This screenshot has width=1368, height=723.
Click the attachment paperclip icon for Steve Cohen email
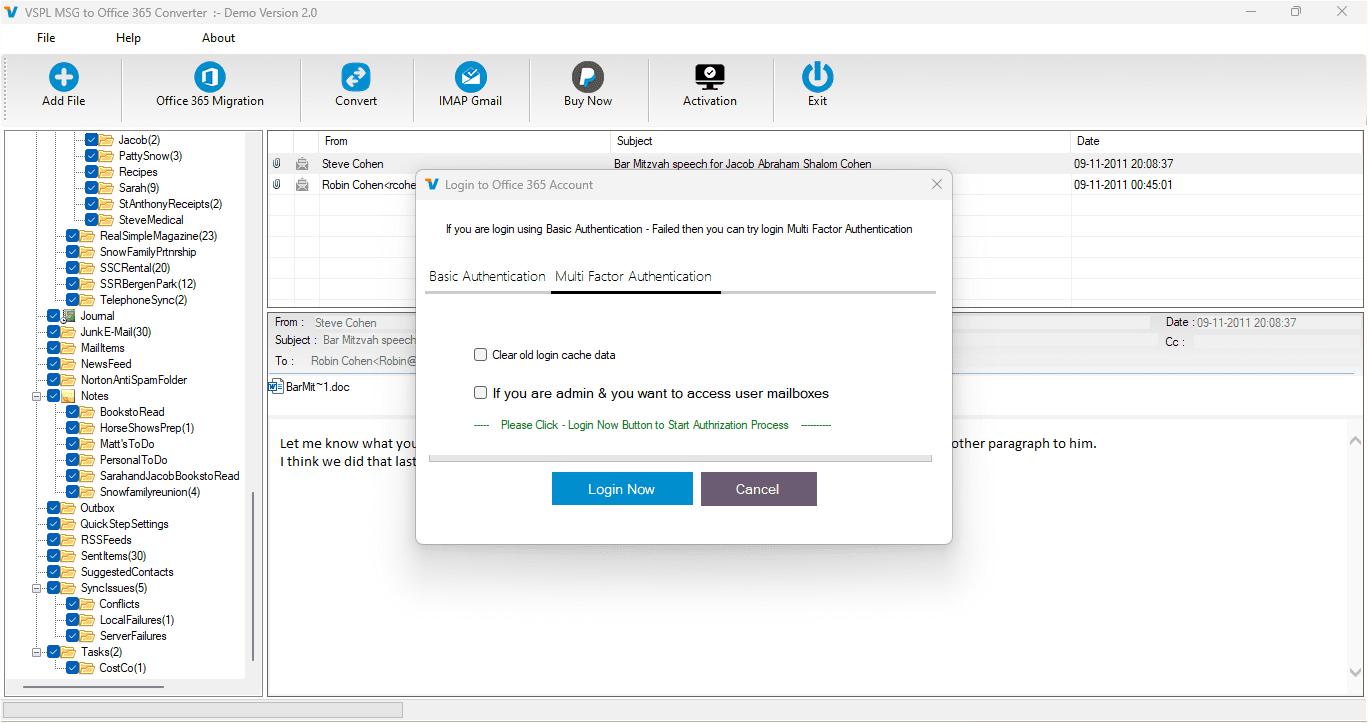(277, 164)
